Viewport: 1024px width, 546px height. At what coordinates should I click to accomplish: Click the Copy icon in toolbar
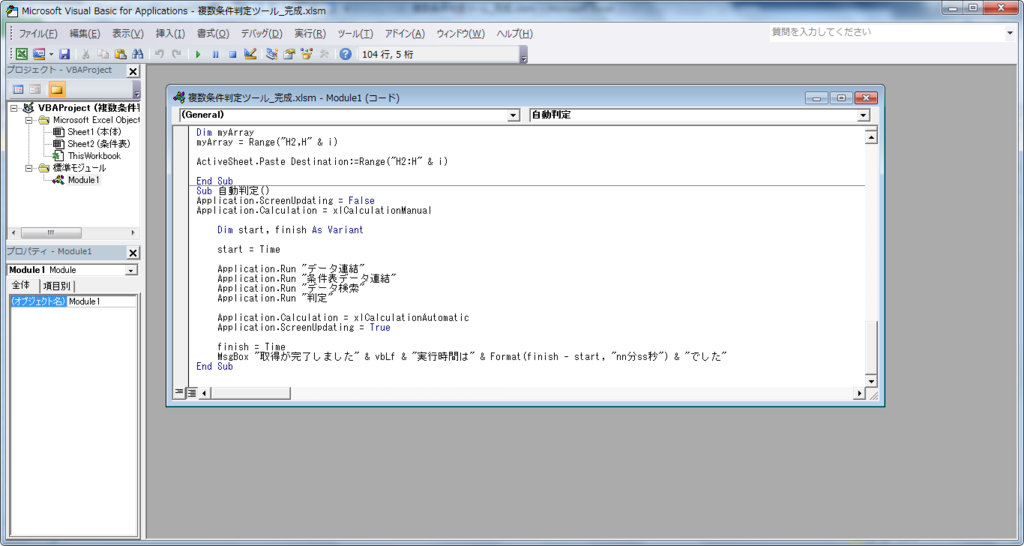pos(103,54)
